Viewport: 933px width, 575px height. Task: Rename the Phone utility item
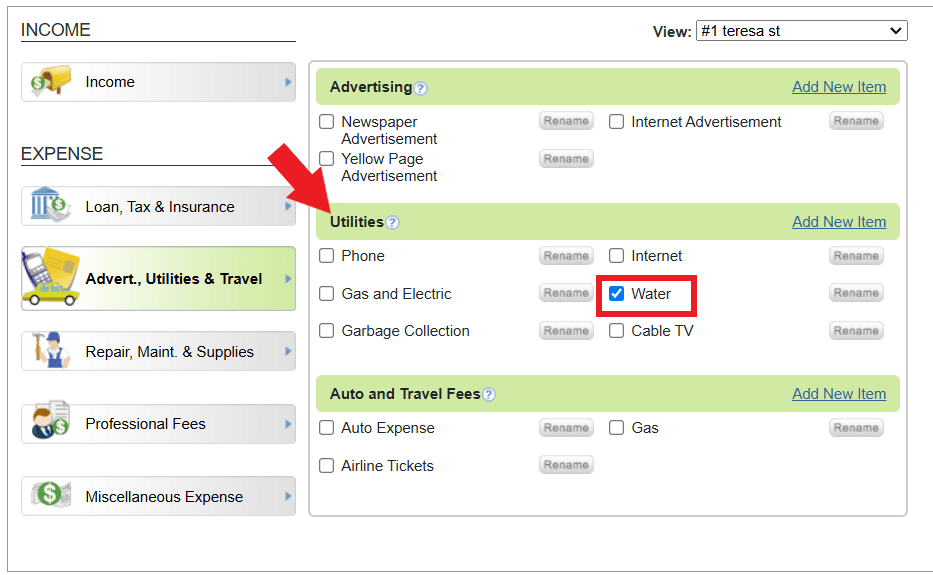566,256
